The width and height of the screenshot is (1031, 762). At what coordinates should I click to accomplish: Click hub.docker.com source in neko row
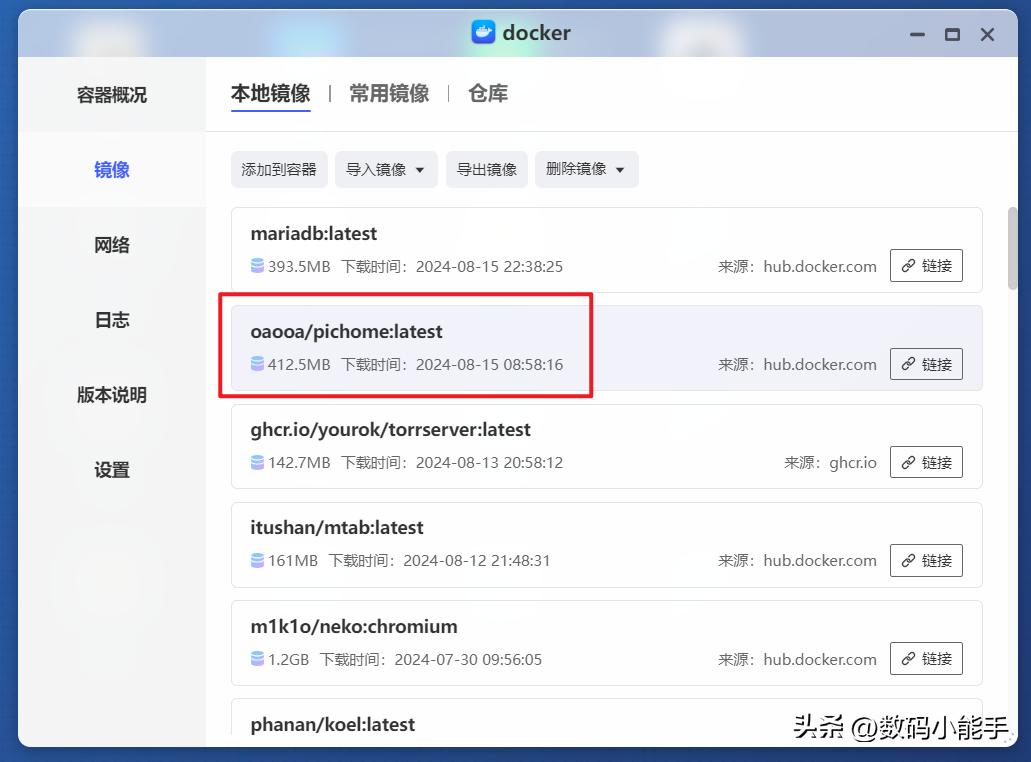point(820,659)
